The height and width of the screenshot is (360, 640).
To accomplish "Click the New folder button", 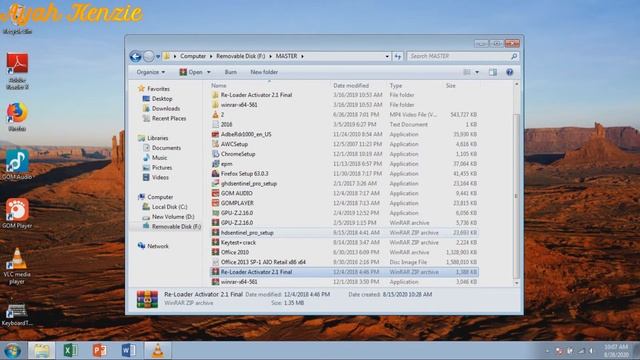I will [x=264, y=72].
